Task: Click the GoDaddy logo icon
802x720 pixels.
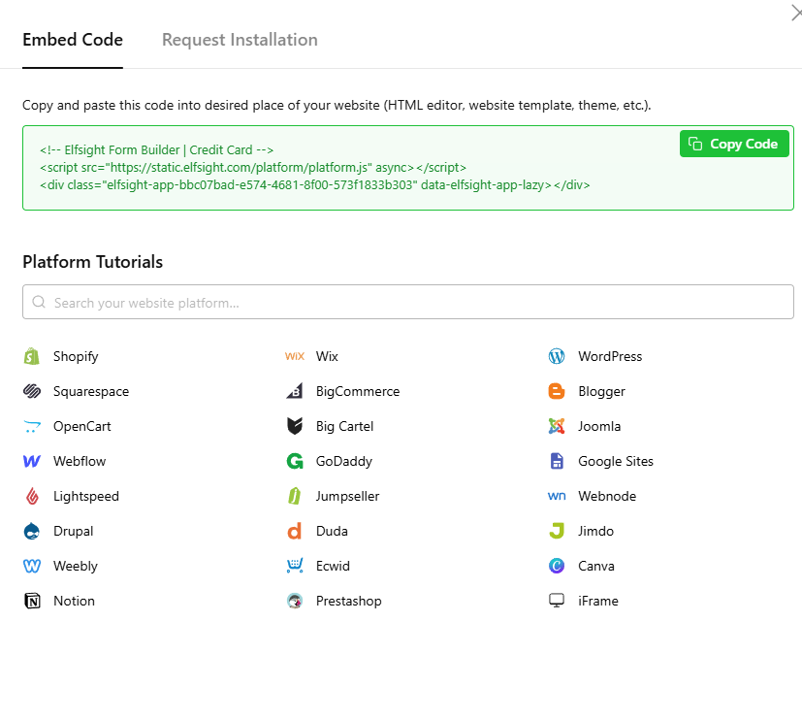Action: pyautogui.click(x=295, y=461)
